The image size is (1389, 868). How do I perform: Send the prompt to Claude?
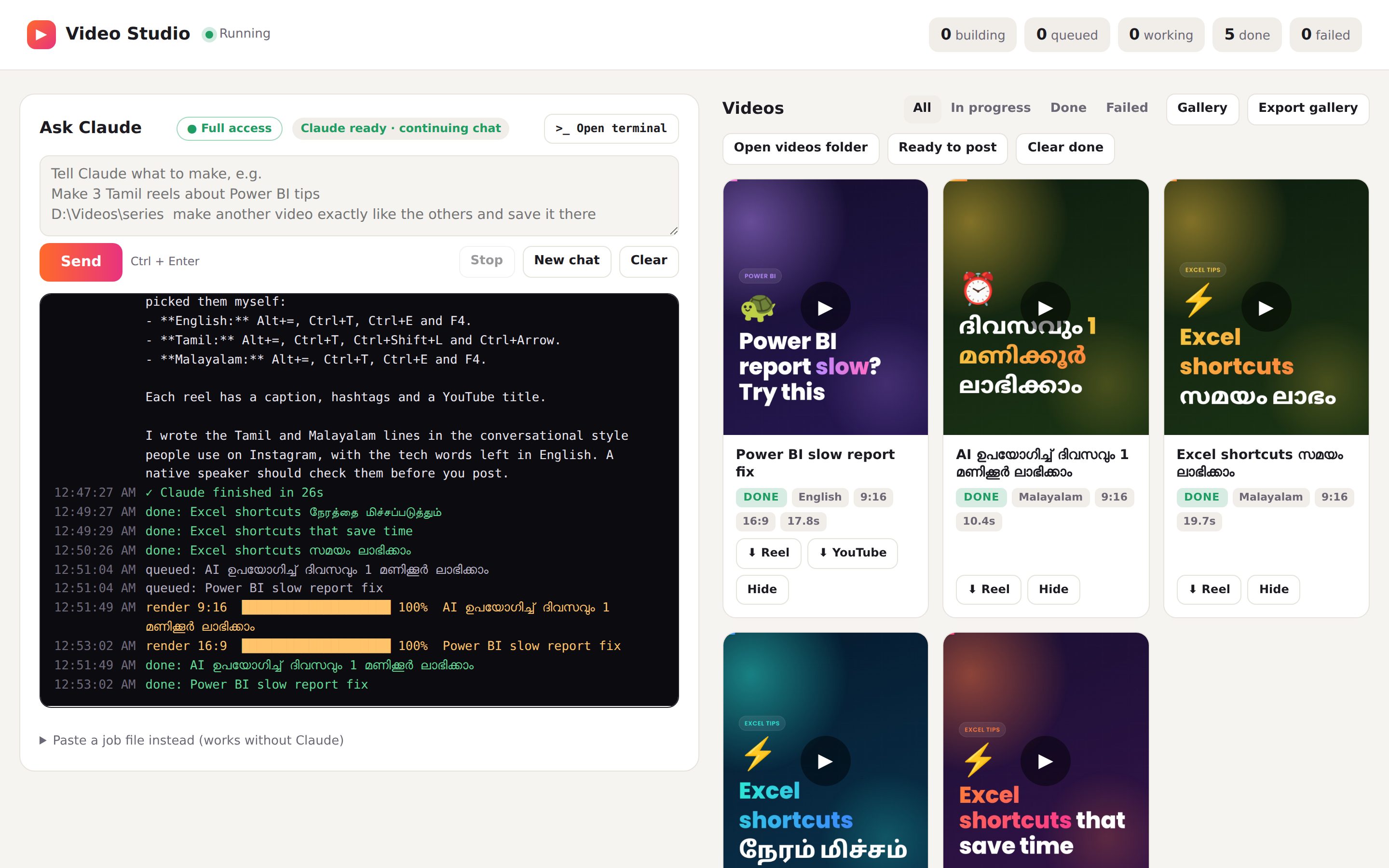tap(81, 262)
